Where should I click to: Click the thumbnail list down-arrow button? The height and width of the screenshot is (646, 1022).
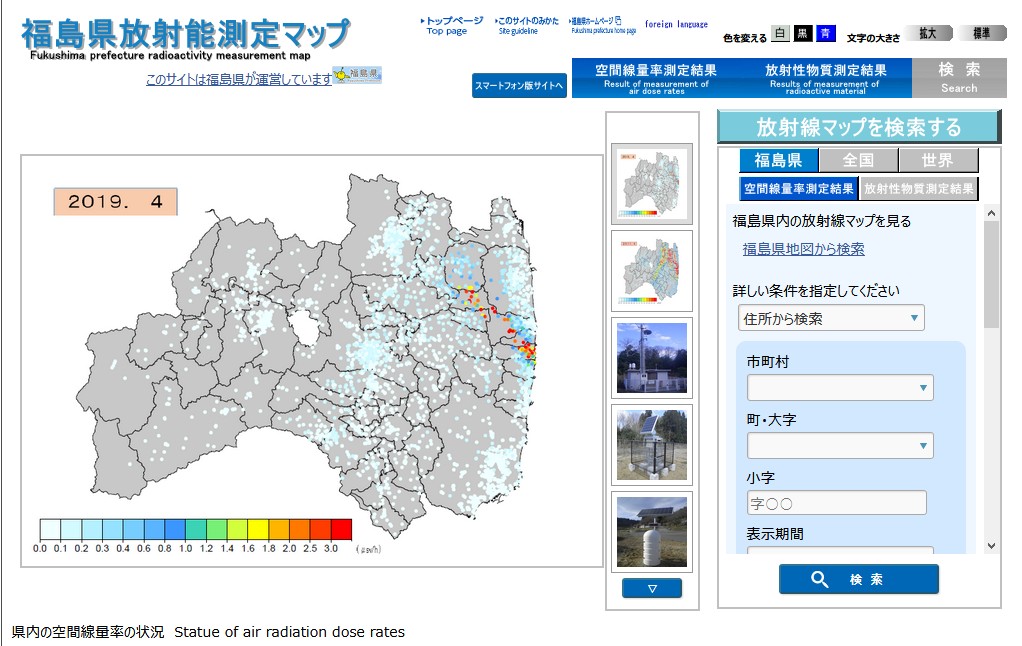(652, 588)
